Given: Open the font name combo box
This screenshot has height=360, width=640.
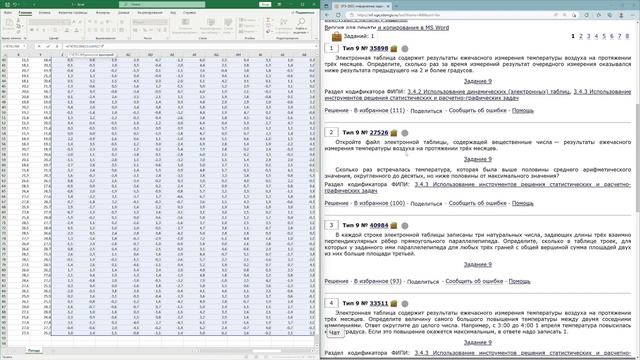Looking at the screenshot, I should pyautogui.click(x=47, y=22).
